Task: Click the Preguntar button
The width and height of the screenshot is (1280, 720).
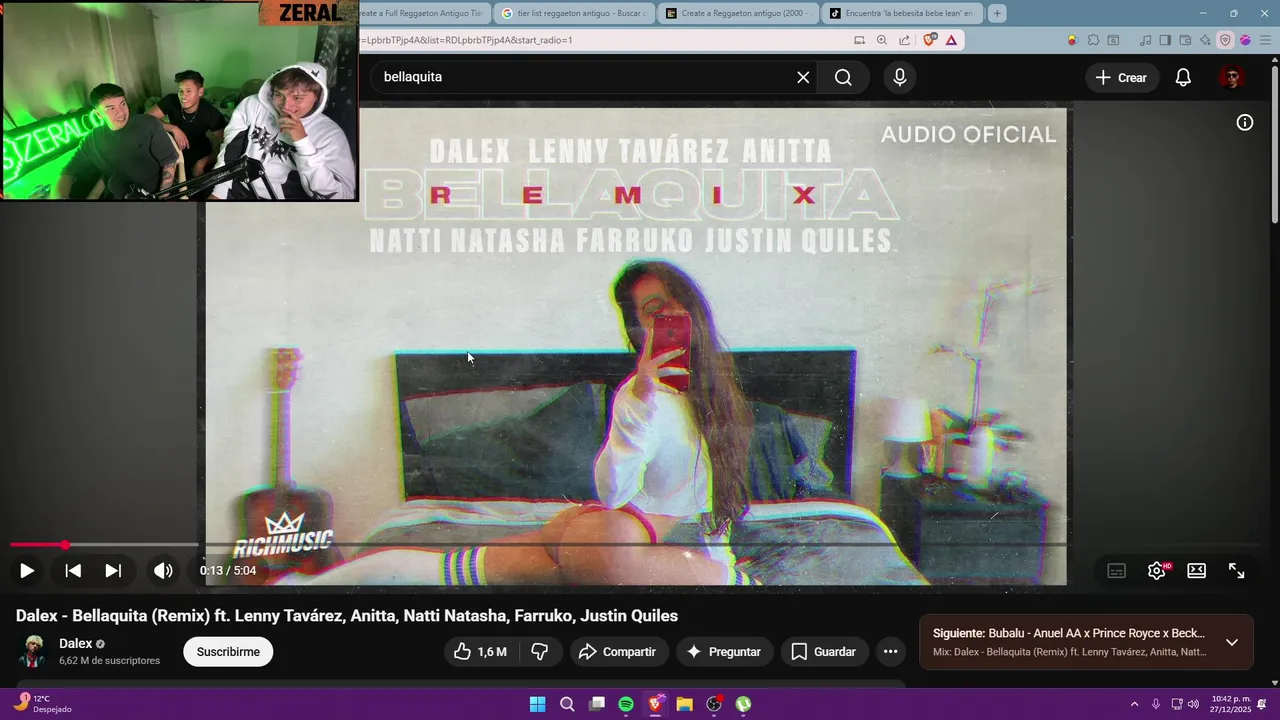Action: (724, 652)
